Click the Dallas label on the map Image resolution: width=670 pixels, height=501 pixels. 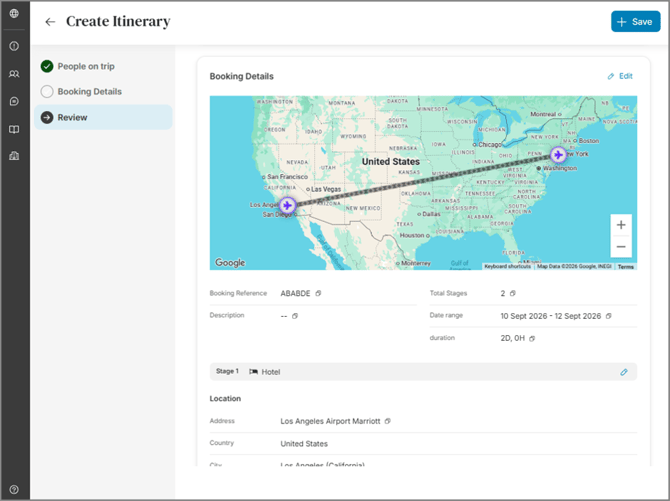pos(431,214)
